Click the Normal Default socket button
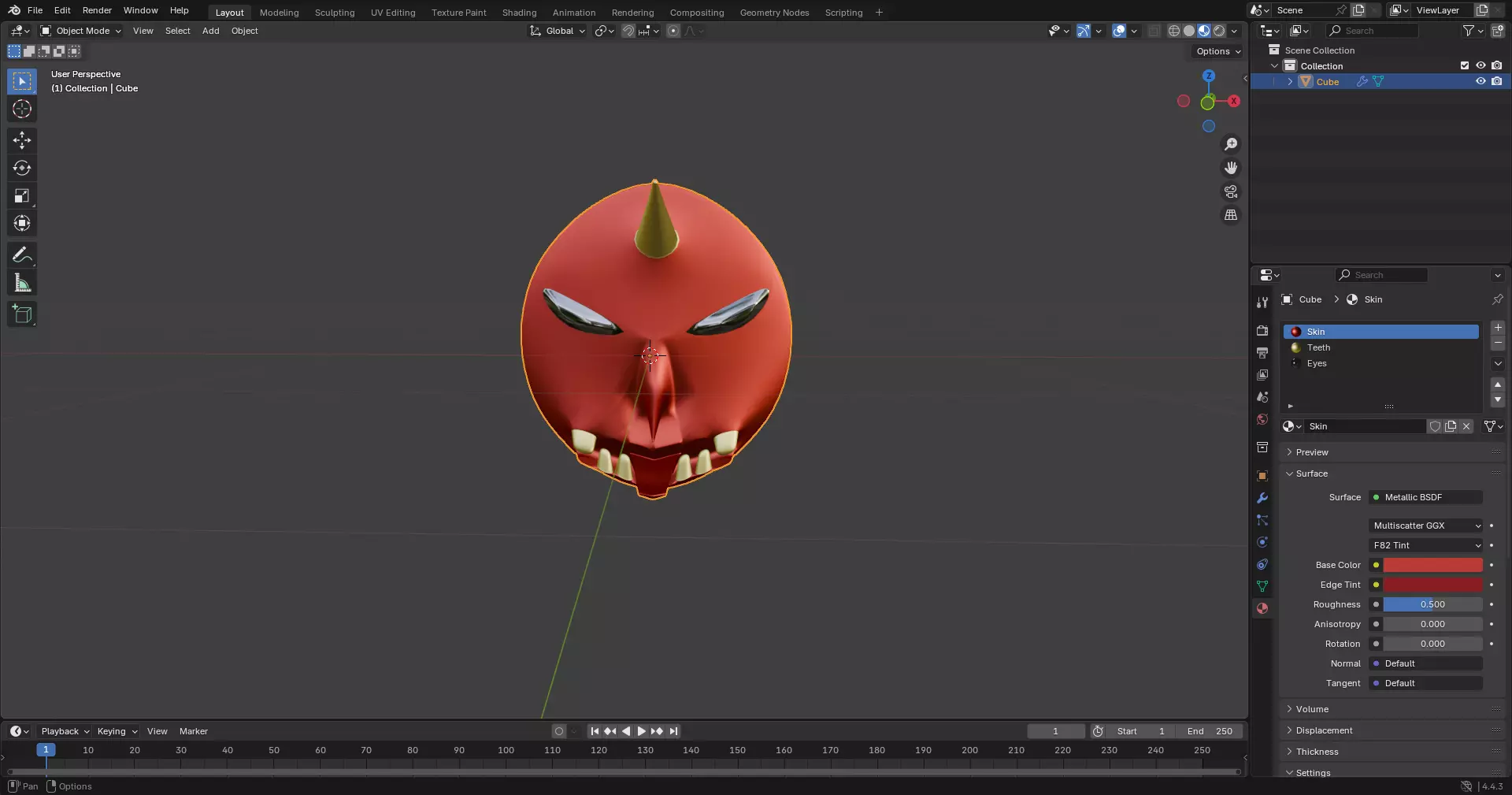Image resolution: width=1512 pixels, height=795 pixels. pos(1427,663)
